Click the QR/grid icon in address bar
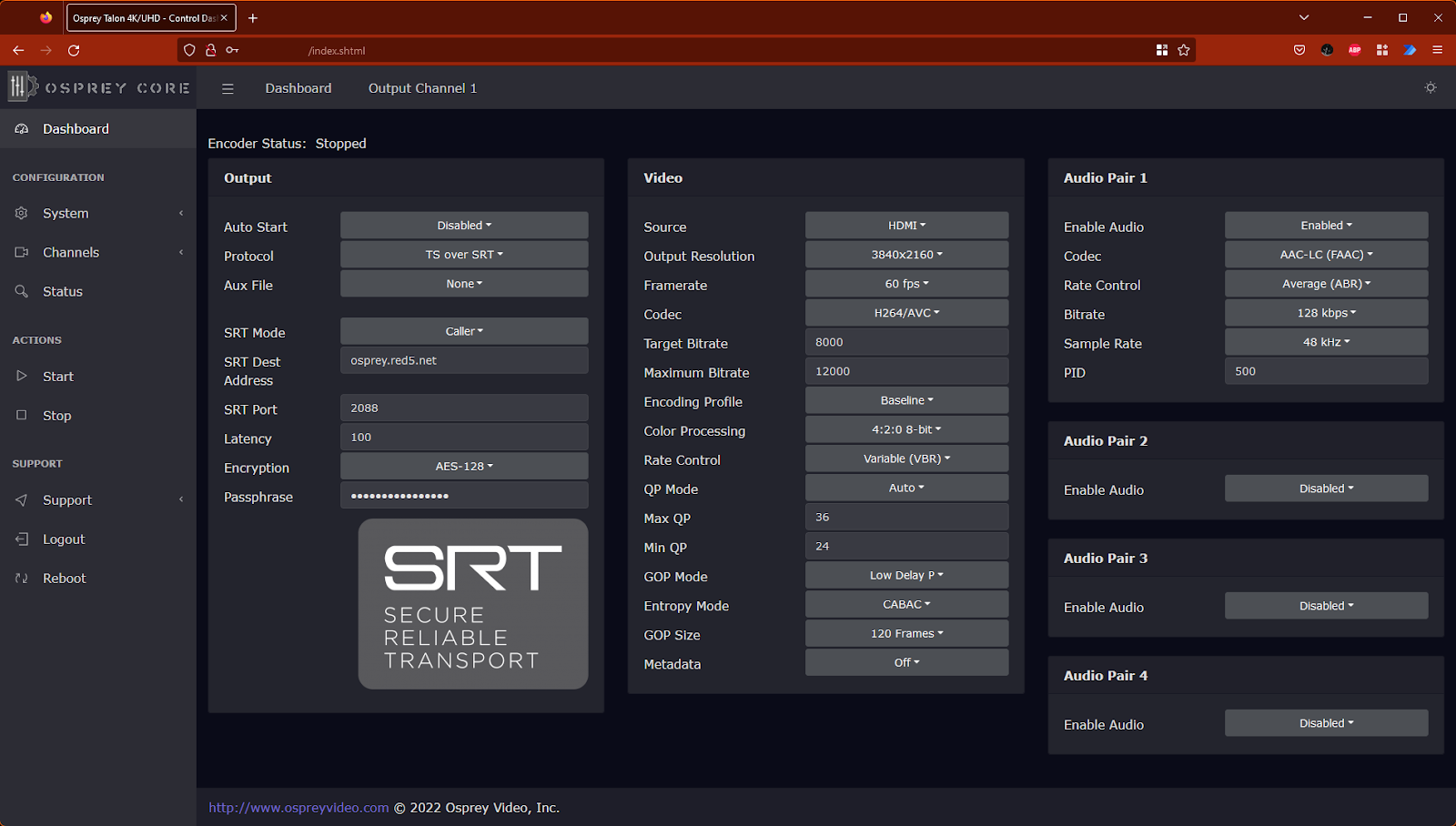Image resolution: width=1456 pixels, height=826 pixels. (1162, 50)
